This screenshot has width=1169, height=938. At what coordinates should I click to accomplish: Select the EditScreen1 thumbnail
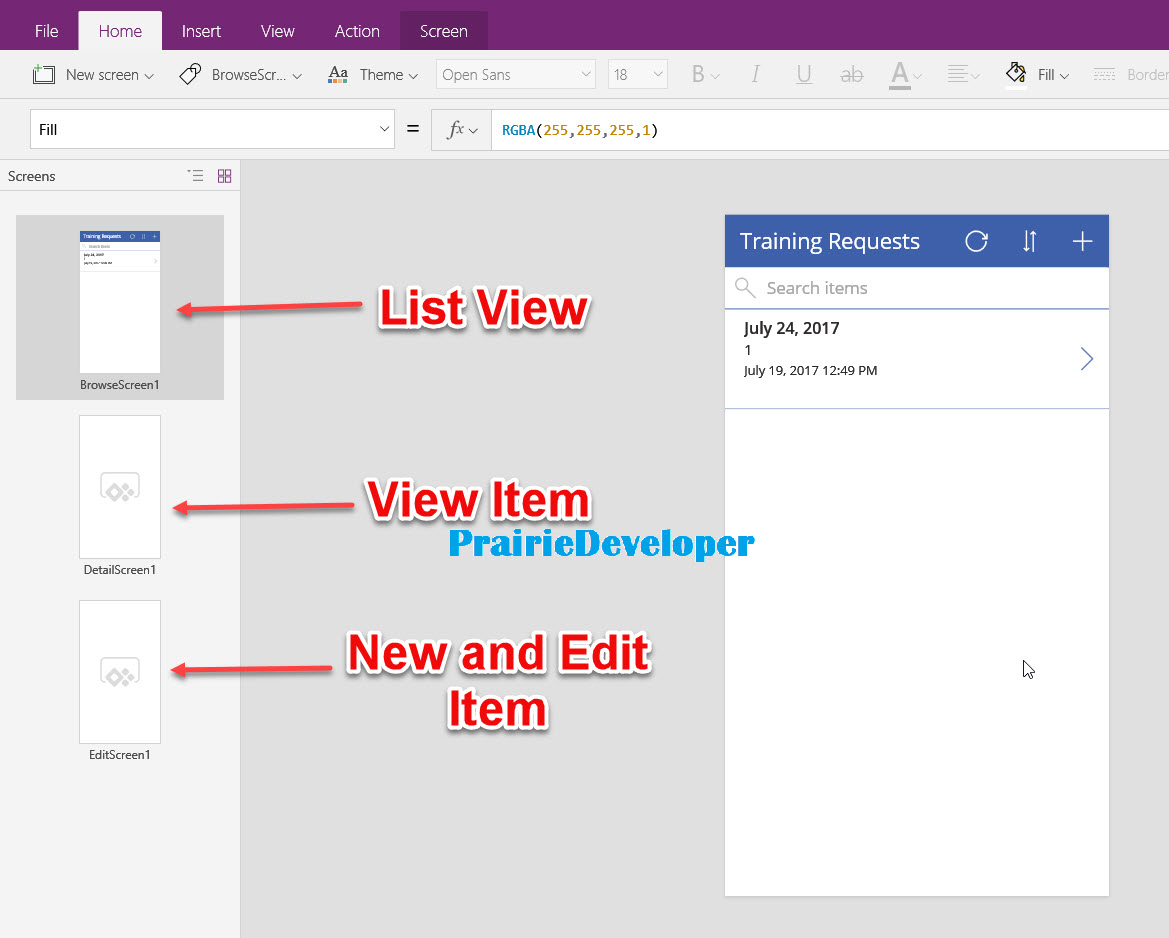tap(120, 672)
